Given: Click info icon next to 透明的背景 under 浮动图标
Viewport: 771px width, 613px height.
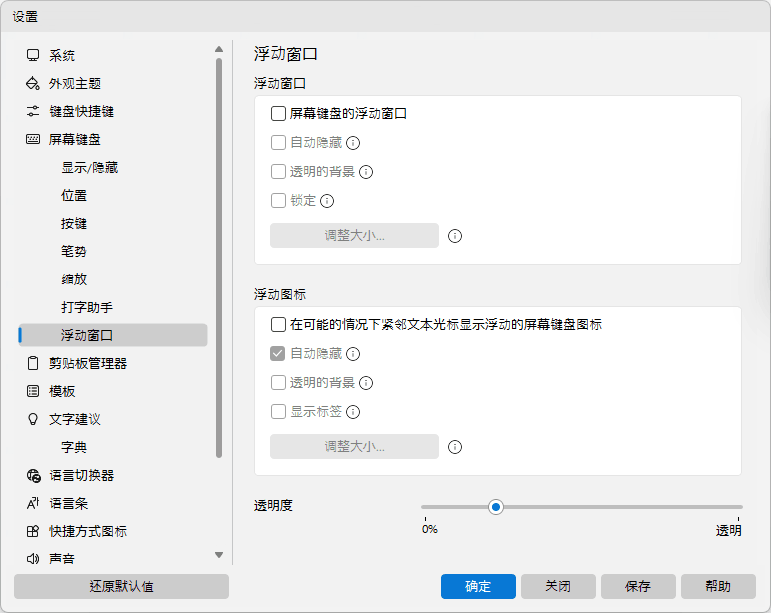Looking at the screenshot, I should click(x=366, y=383).
